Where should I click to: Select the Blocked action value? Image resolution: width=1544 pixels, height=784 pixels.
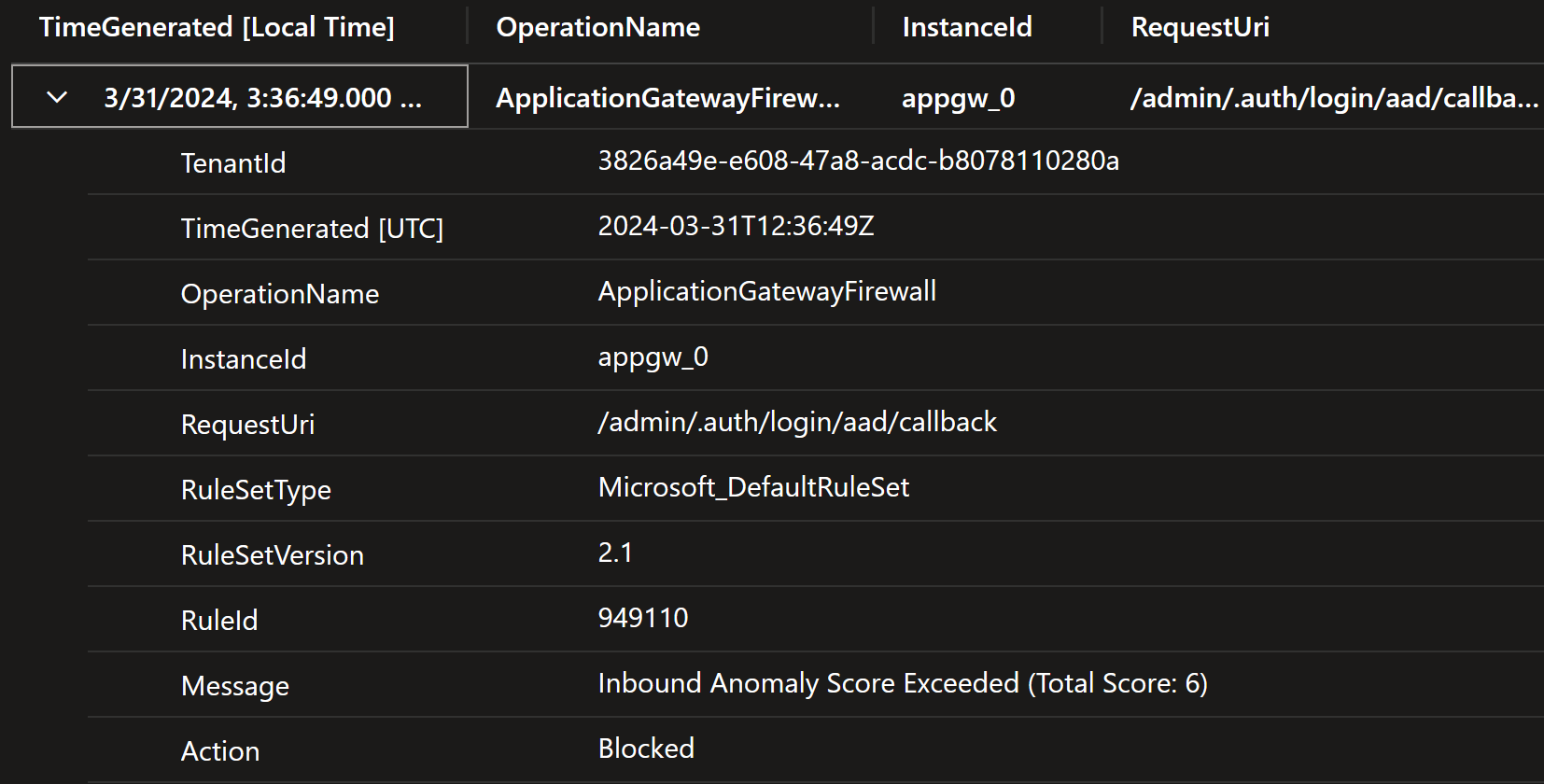(647, 749)
